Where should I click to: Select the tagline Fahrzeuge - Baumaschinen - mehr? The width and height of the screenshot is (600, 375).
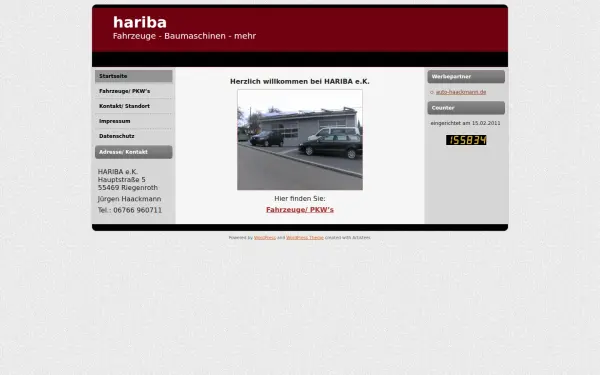point(184,36)
